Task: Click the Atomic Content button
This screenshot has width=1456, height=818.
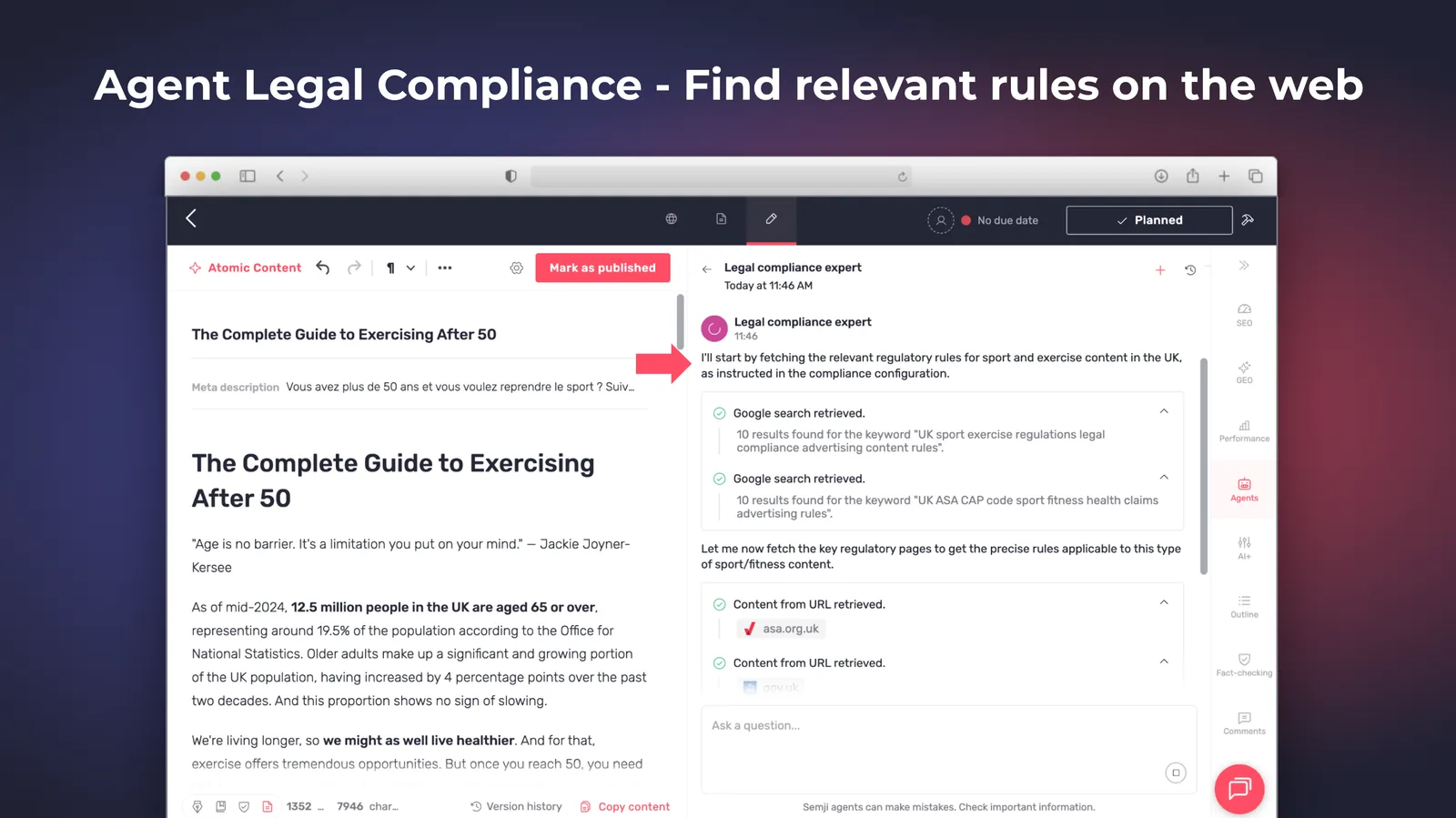Action: click(x=245, y=268)
